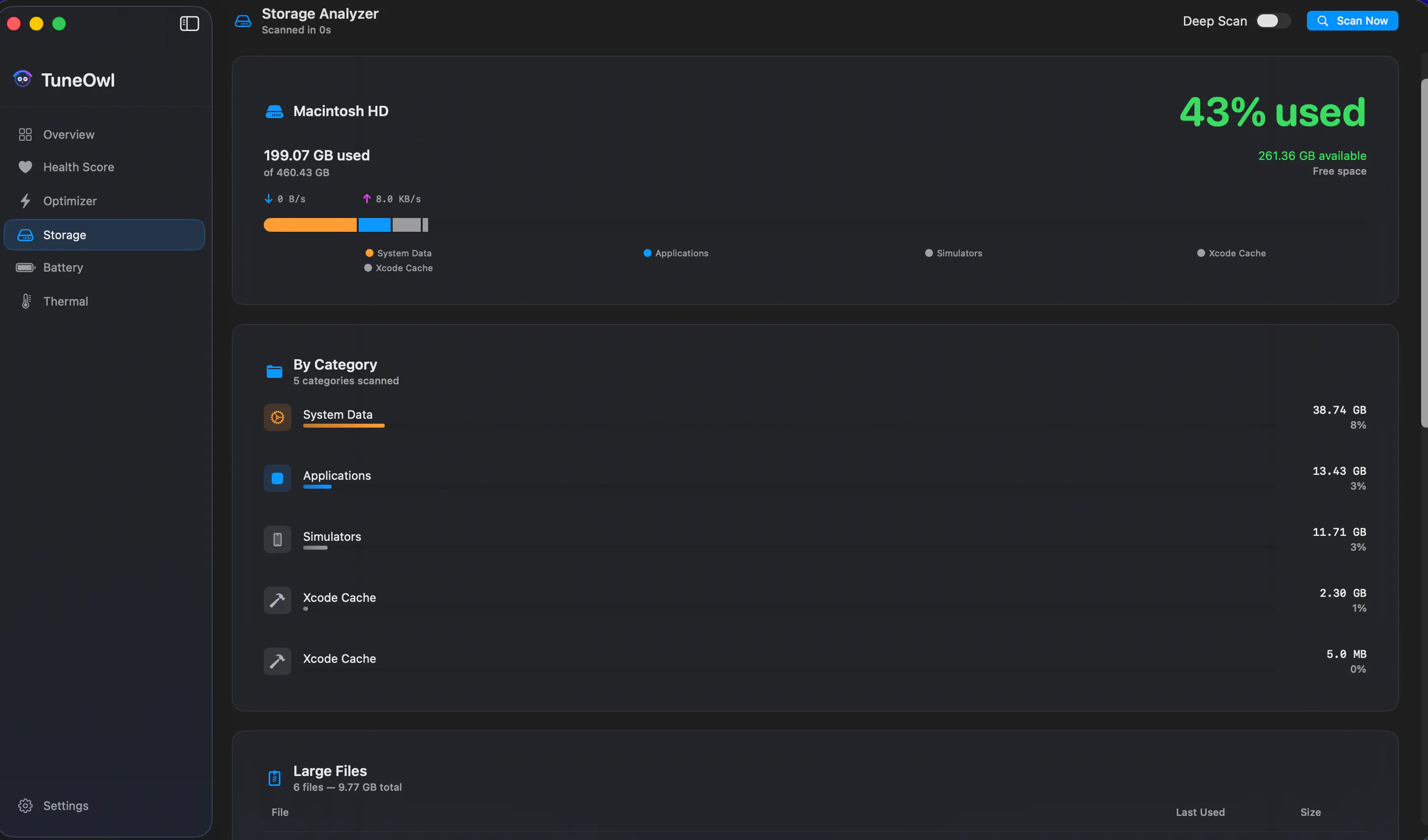
Task: Click the 38.74 GB size value
Action: [1339, 410]
